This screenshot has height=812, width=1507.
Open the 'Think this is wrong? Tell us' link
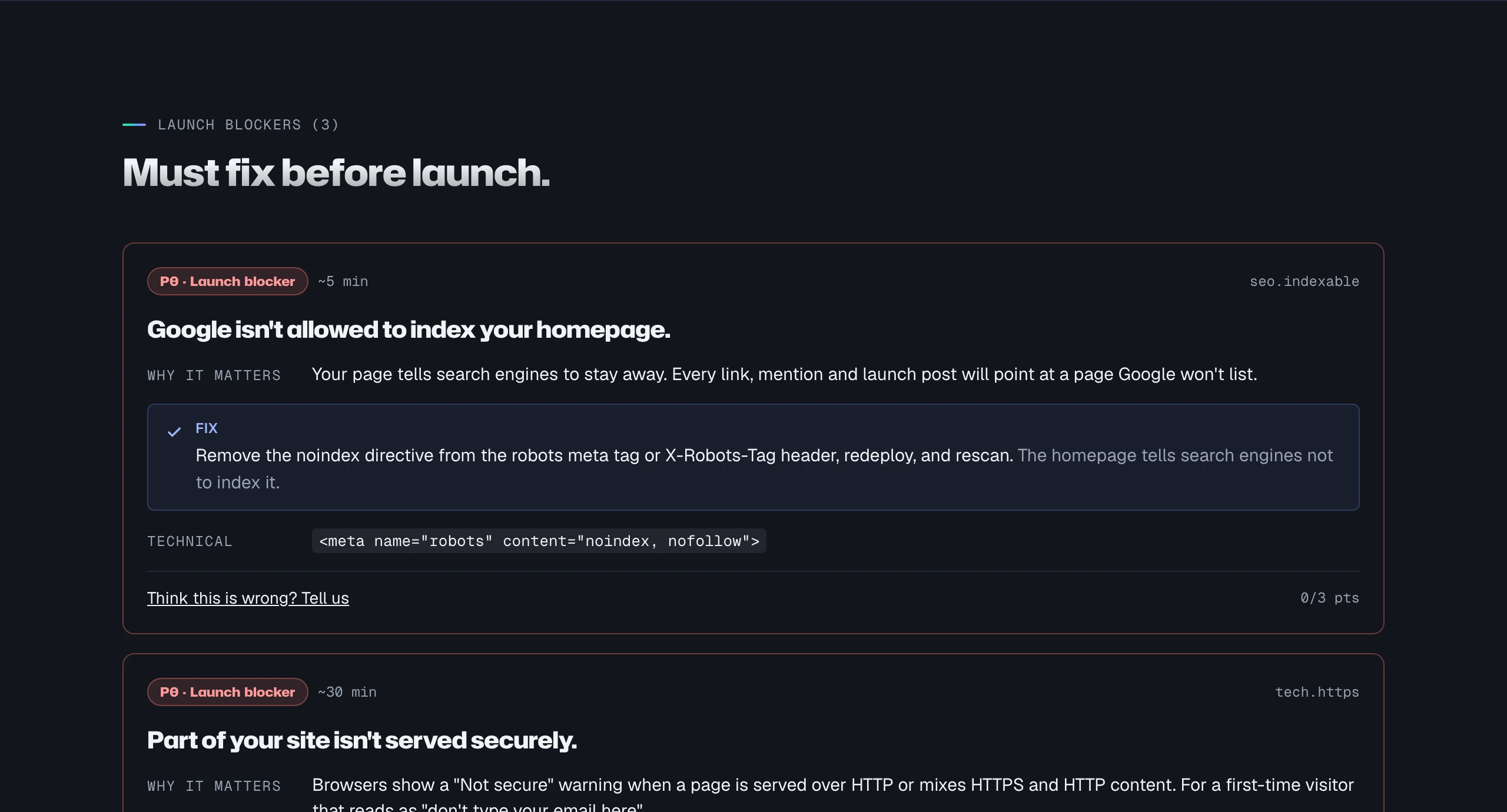coord(248,598)
